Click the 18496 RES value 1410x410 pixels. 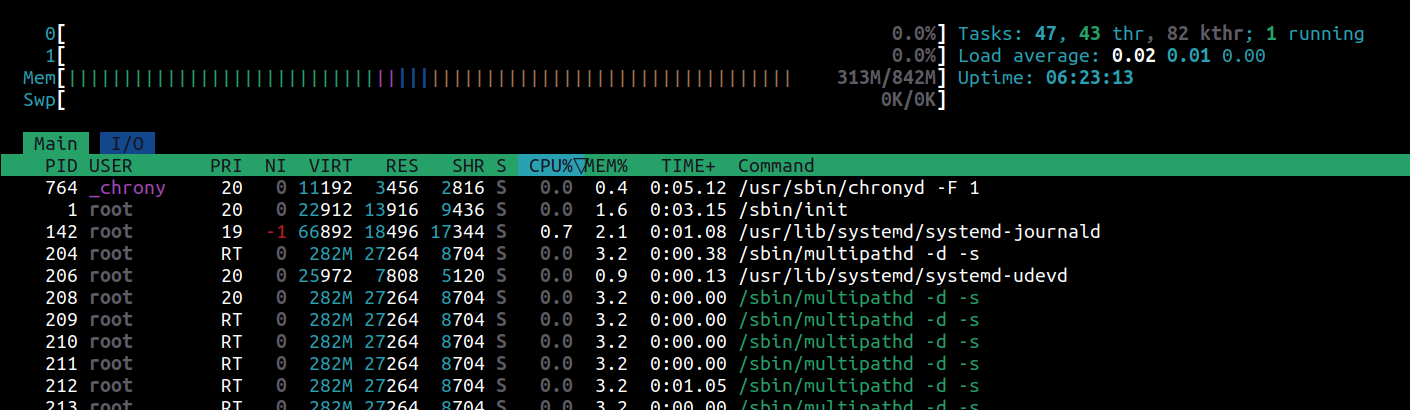[391, 232]
